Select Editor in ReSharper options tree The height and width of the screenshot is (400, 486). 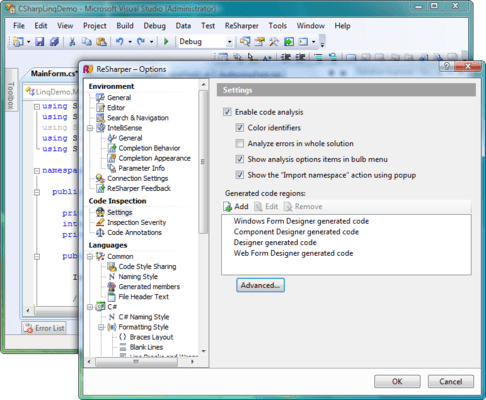point(116,108)
